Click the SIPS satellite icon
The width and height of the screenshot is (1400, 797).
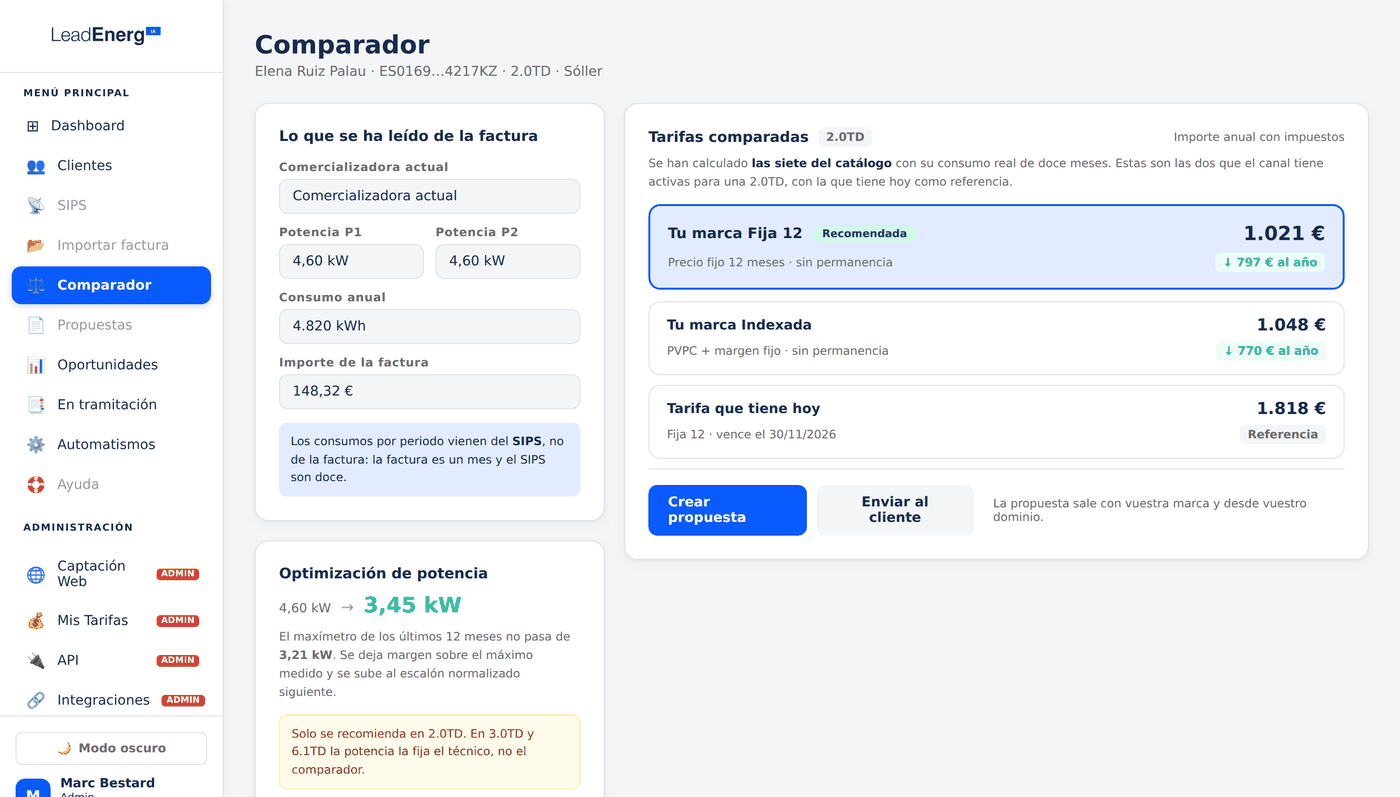pyautogui.click(x=36, y=206)
